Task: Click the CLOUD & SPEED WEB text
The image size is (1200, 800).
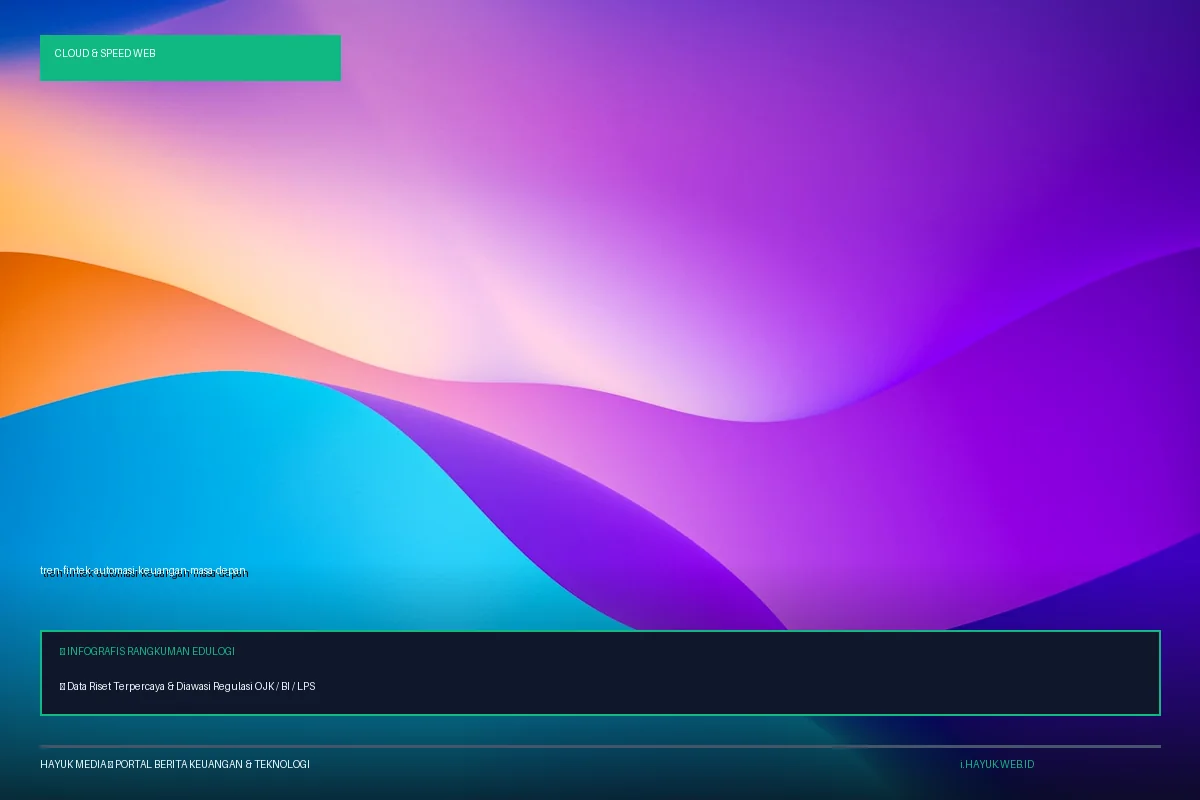Action: (x=105, y=53)
